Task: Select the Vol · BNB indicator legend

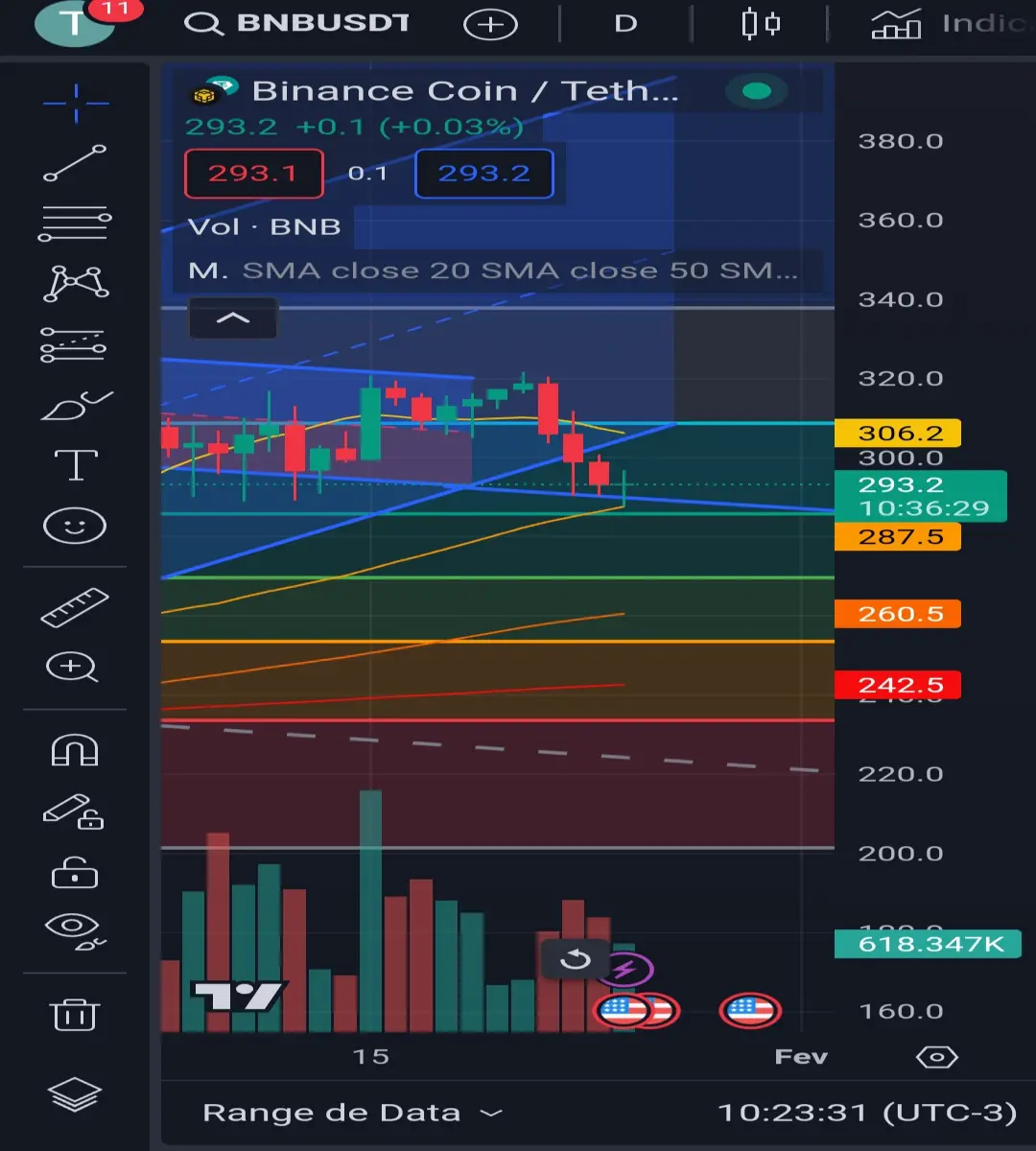Action: [264, 227]
